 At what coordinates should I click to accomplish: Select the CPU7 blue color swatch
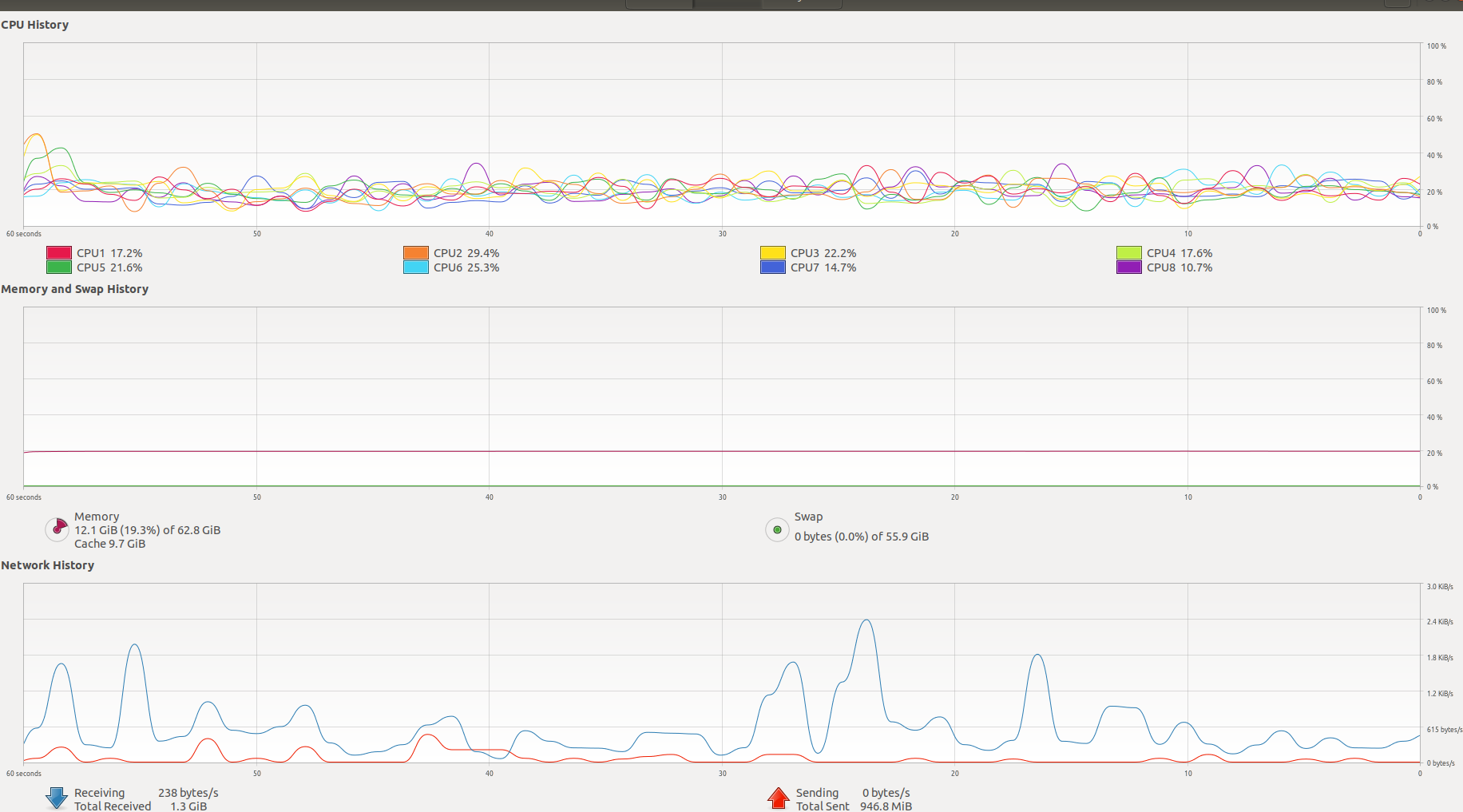pyautogui.click(x=773, y=267)
